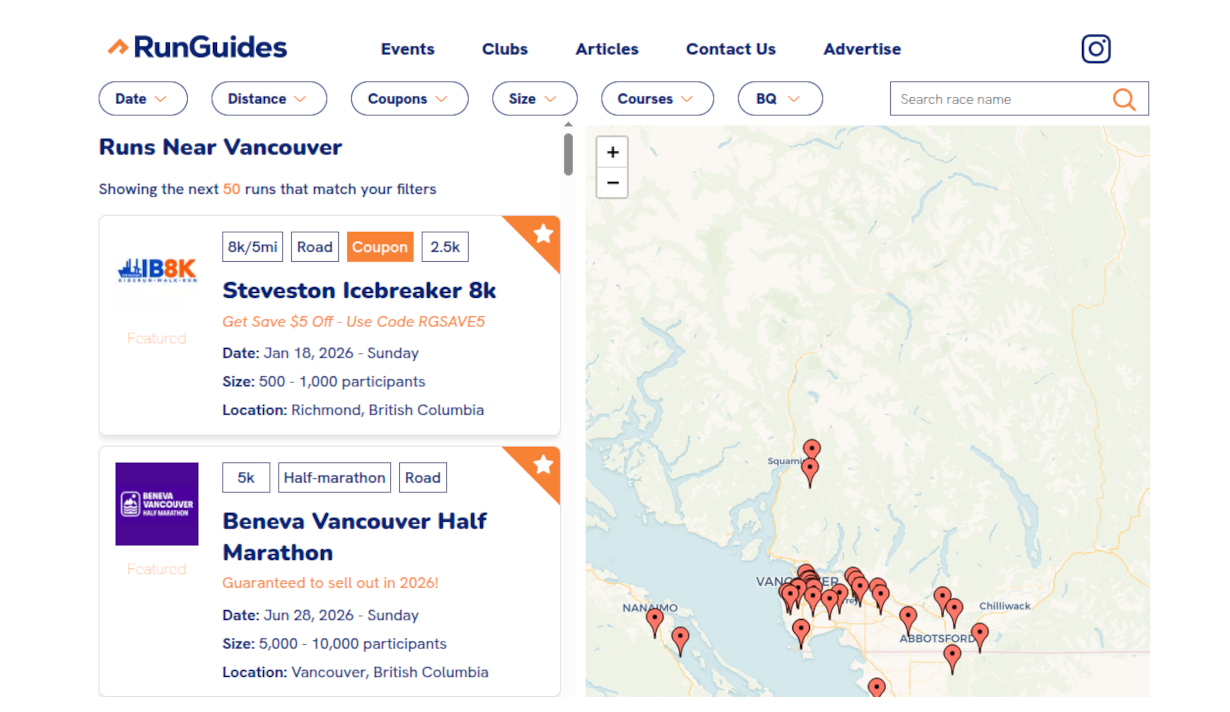Screen dimensions: 1230x712
Task: Click the RunGuides logo
Action: [x=197, y=47]
